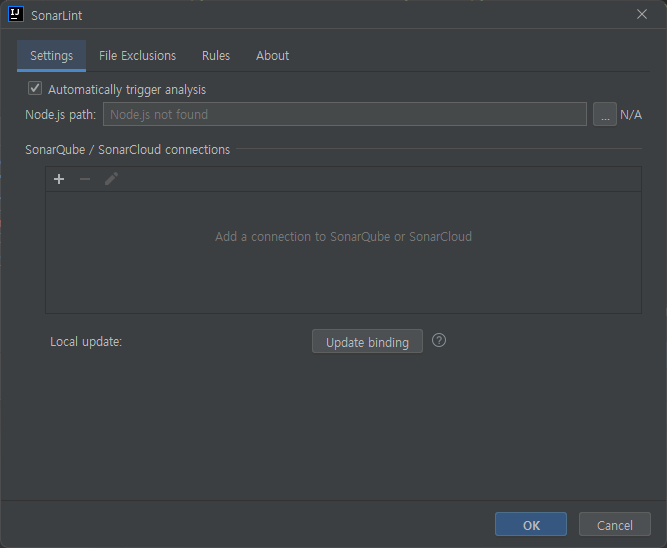Click the Update binding button
Screen dimensions: 667x548
coord(368,341)
